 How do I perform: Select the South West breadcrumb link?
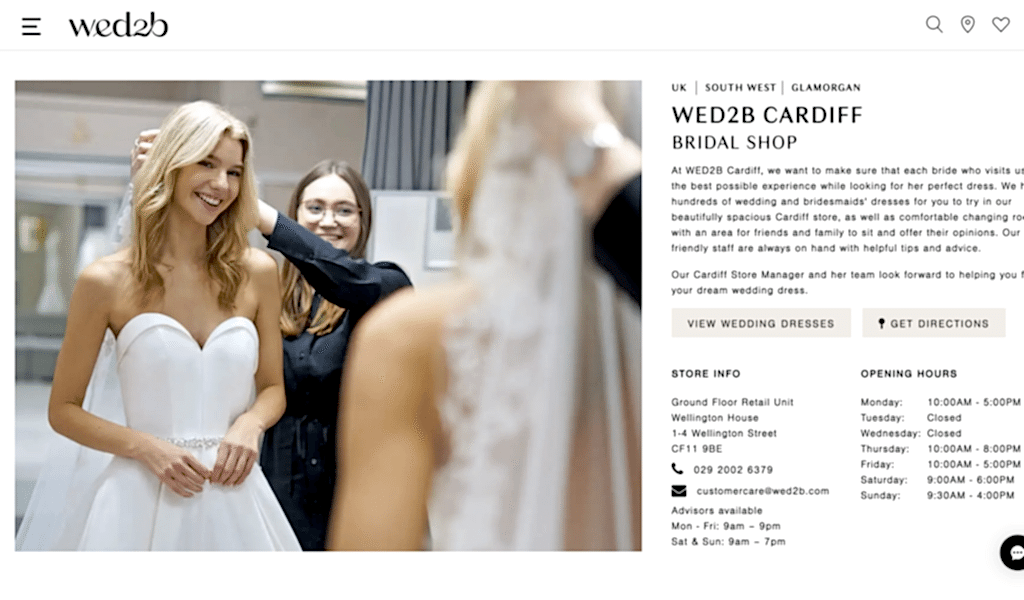coord(740,87)
